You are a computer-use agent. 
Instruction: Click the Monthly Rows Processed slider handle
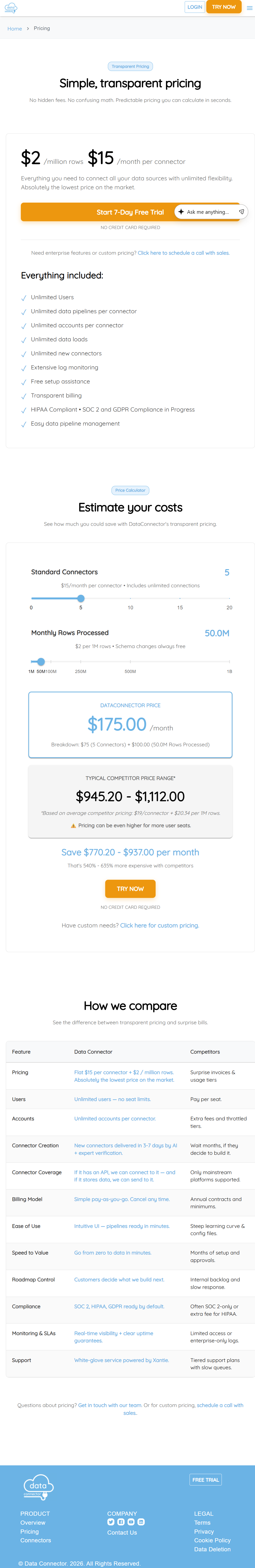pyautogui.click(x=41, y=662)
